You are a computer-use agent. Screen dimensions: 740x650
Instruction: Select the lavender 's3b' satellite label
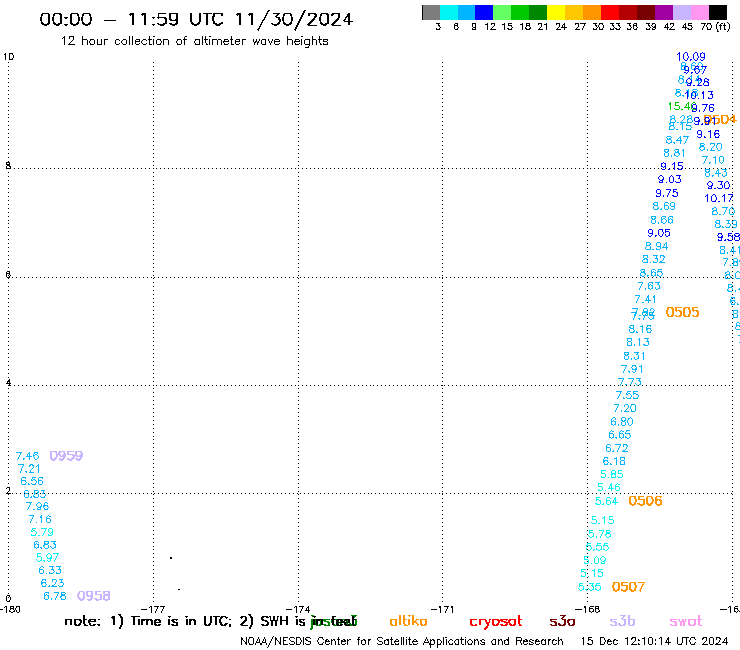[622, 621]
